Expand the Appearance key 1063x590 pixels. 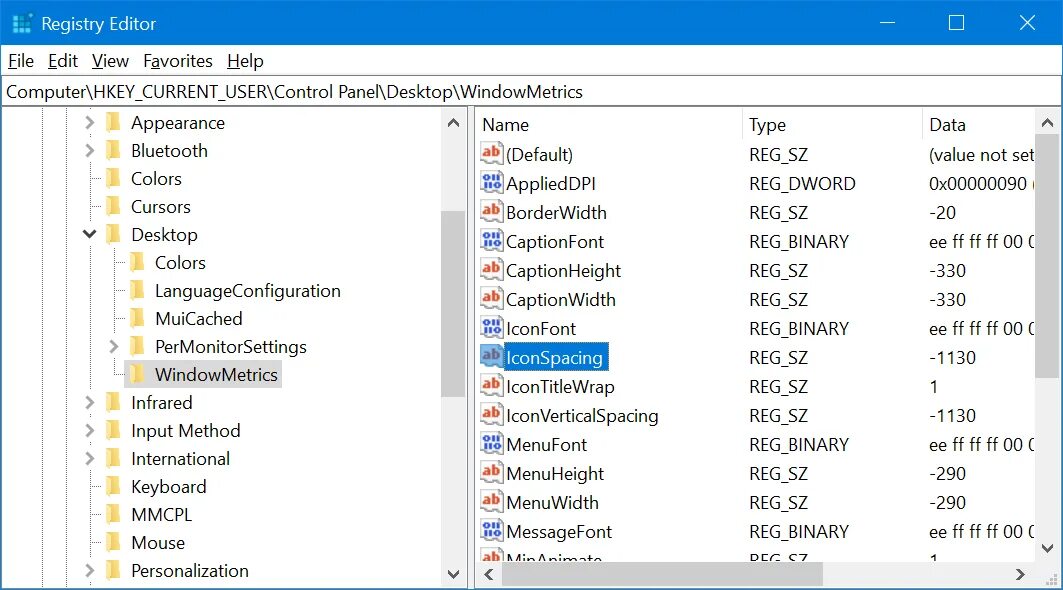pos(89,123)
